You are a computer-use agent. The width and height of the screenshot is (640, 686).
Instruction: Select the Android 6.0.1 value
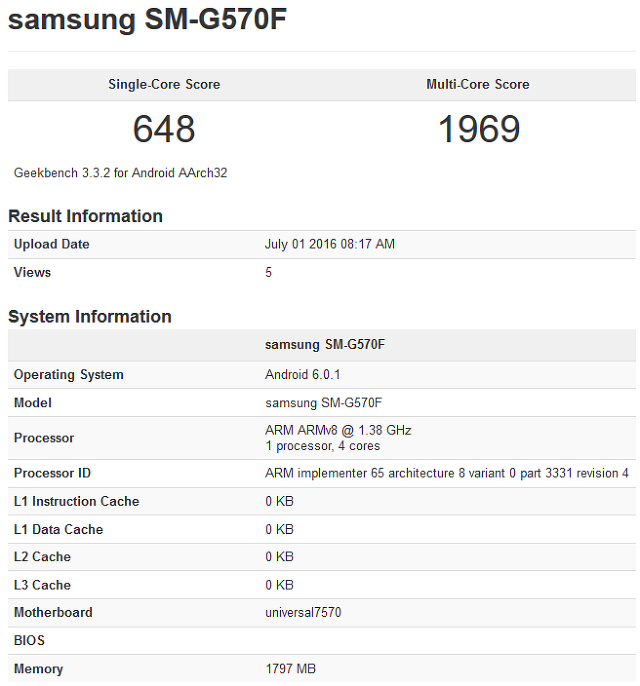click(302, 374)
